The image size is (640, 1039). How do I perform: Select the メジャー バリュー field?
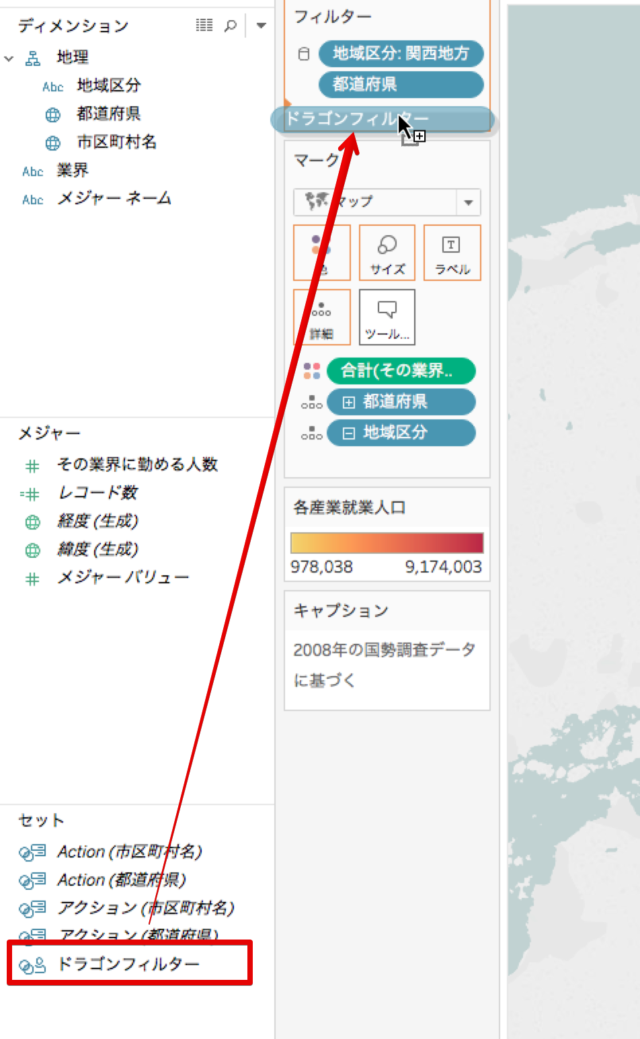[x=123, y=577]
